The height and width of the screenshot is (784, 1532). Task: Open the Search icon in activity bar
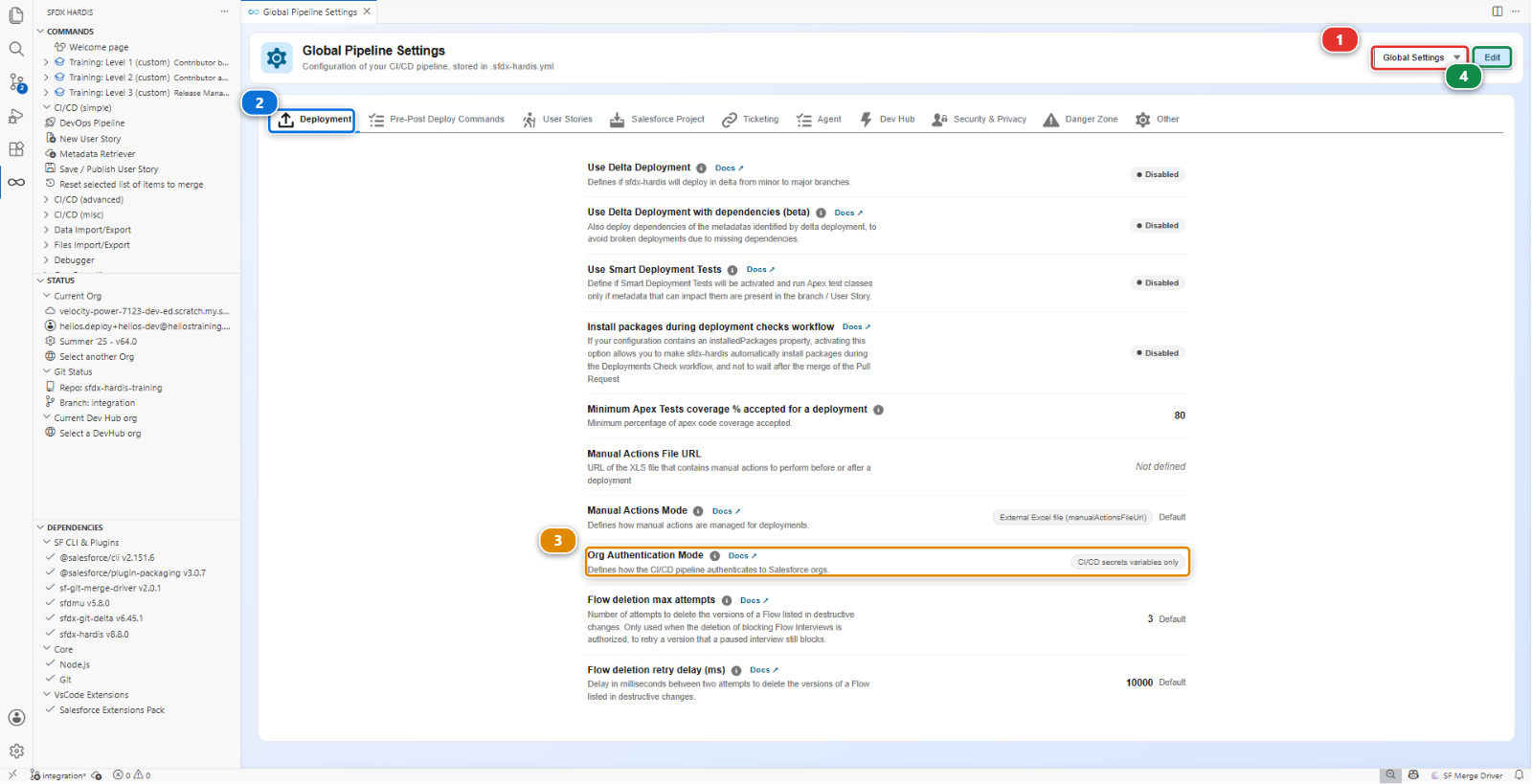coord(16,49)
